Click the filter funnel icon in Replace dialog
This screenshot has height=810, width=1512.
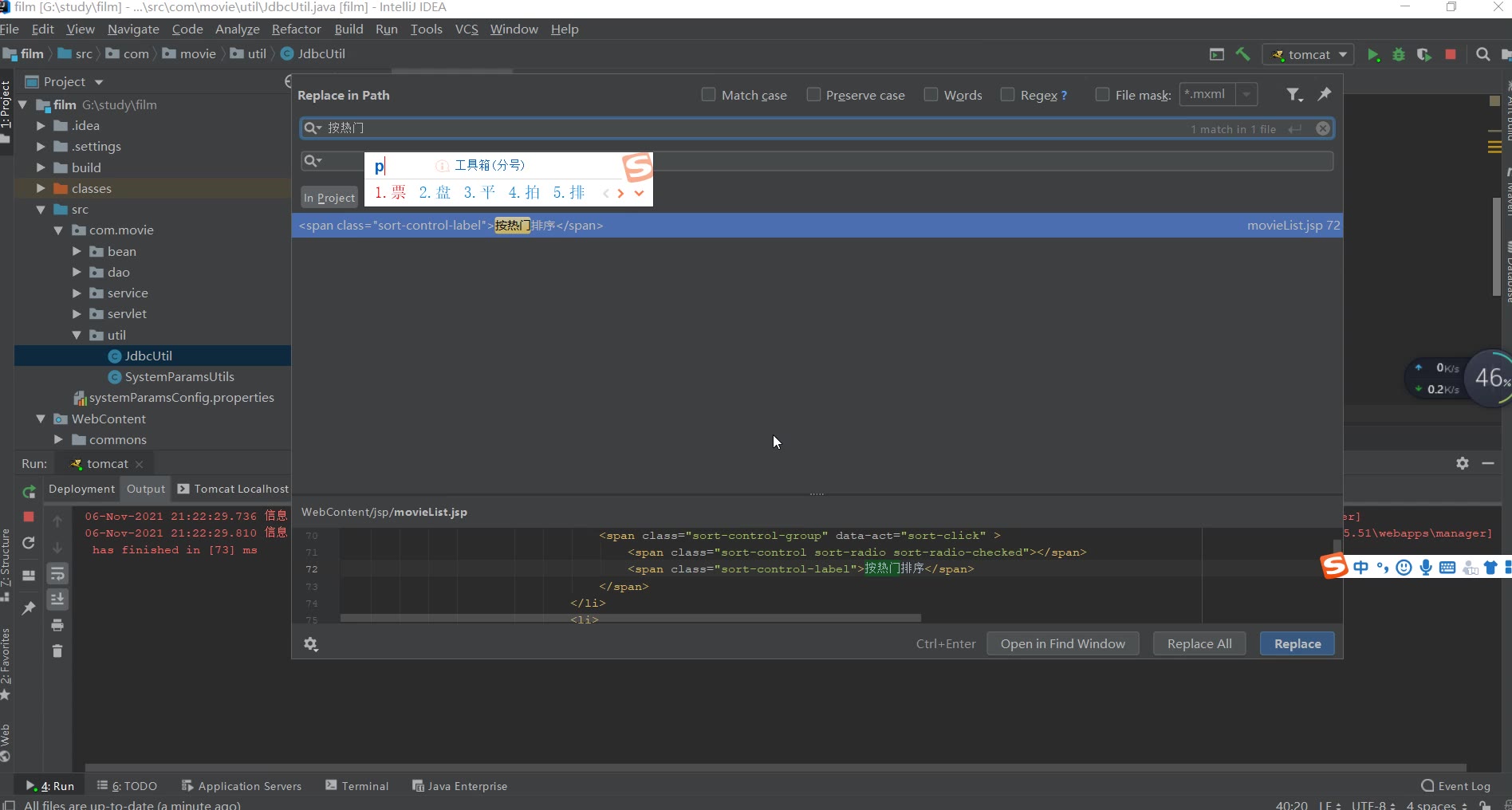point(1294,95)
